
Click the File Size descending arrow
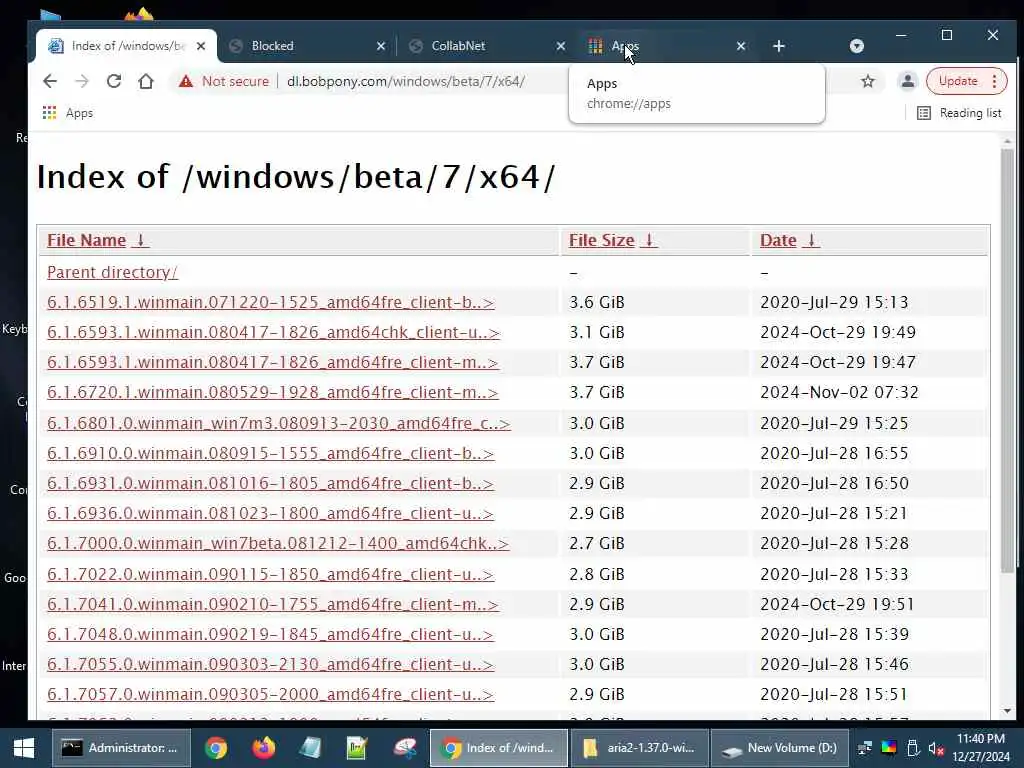click(x=648, y=240)
